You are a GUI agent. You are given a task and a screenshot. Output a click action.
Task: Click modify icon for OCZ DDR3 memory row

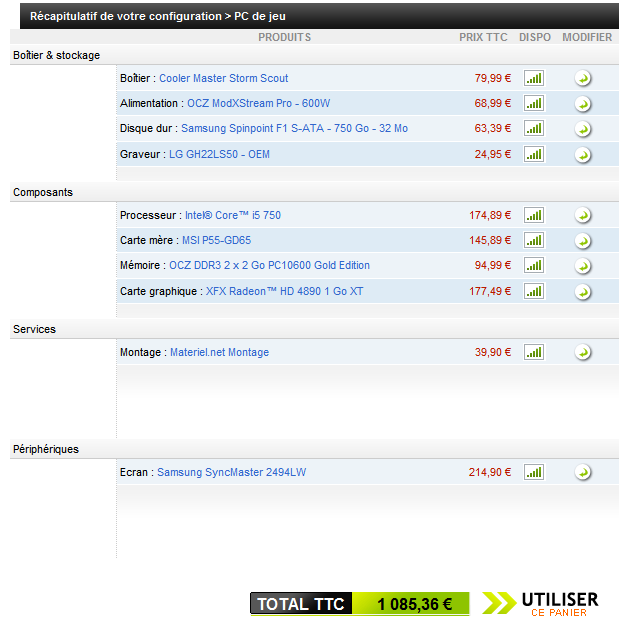[x=582, y=267]
